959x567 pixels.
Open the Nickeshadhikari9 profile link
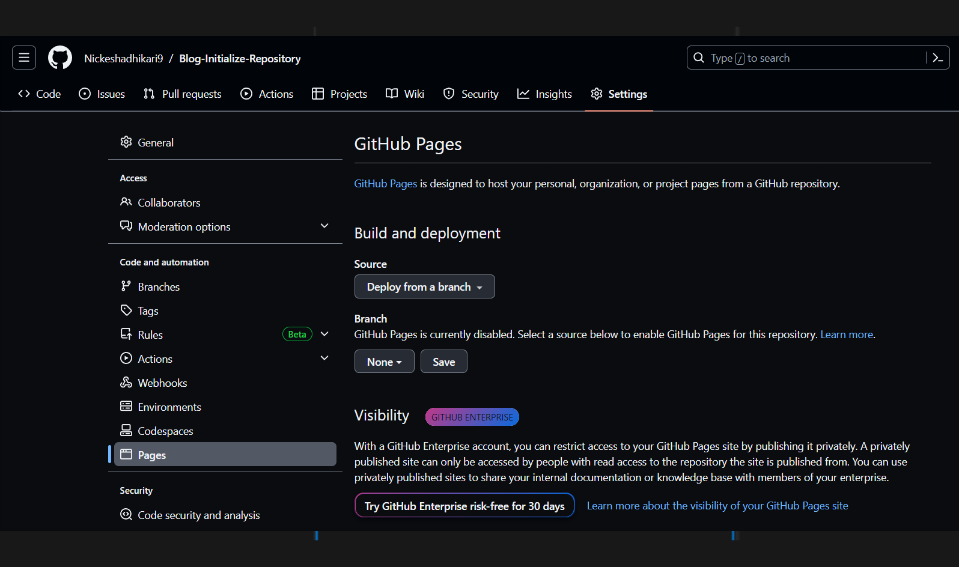pos(124,59)
